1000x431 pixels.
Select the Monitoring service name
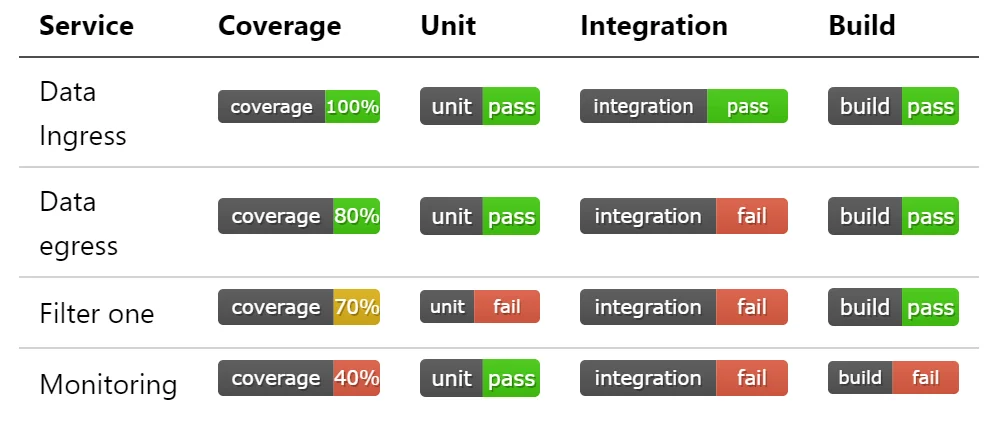tap(108, 384)
